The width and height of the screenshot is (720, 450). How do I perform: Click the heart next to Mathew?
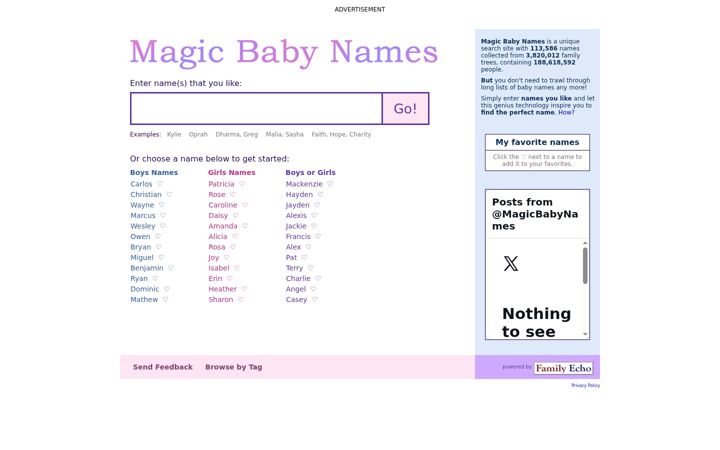165,299
